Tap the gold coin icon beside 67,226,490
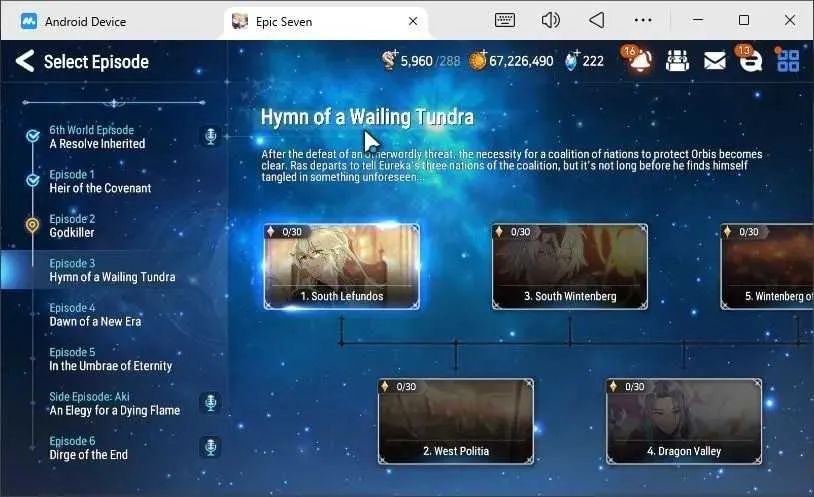814x497 pixels. [477, 61]
